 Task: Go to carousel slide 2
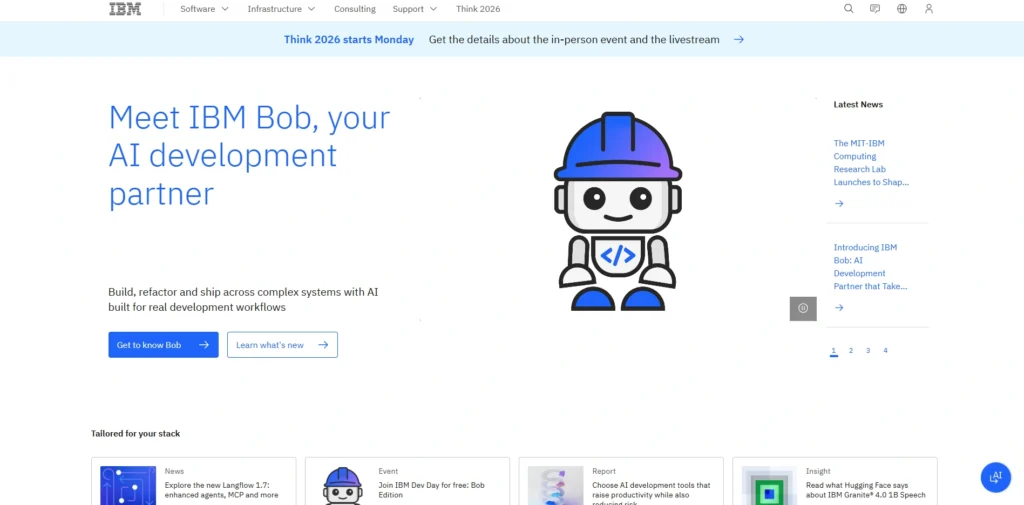pos(851,351)
